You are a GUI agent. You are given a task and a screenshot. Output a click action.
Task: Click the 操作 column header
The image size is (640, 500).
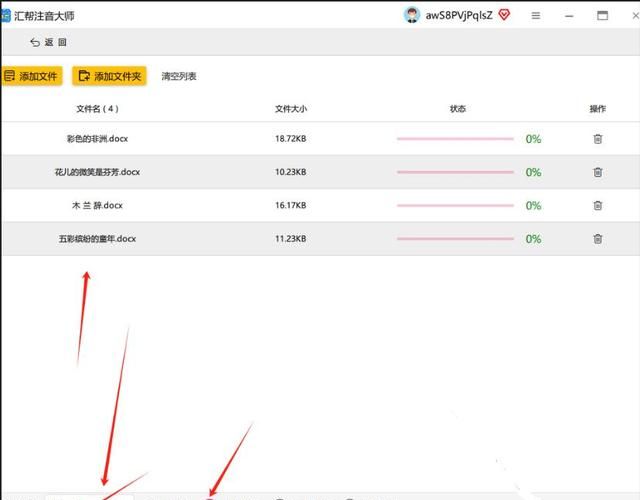pyautogui.click(x=598, y=109)
